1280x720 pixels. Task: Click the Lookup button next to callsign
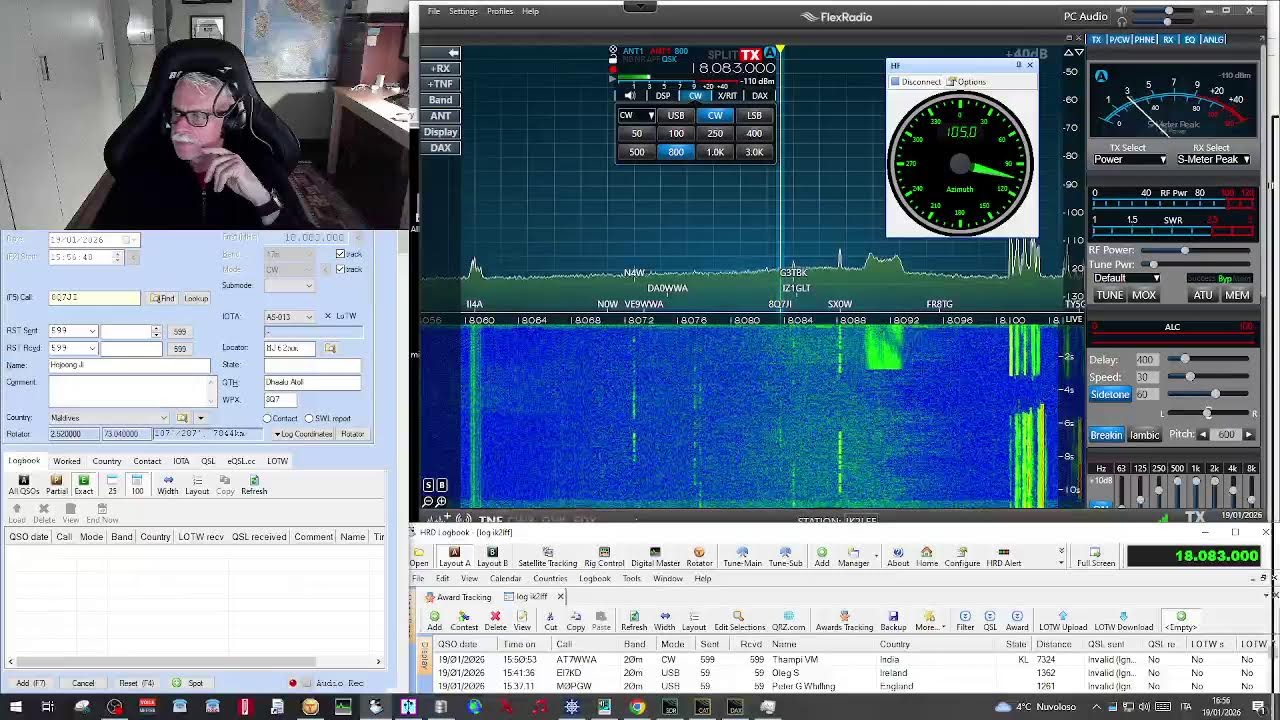tap(196, 298)
